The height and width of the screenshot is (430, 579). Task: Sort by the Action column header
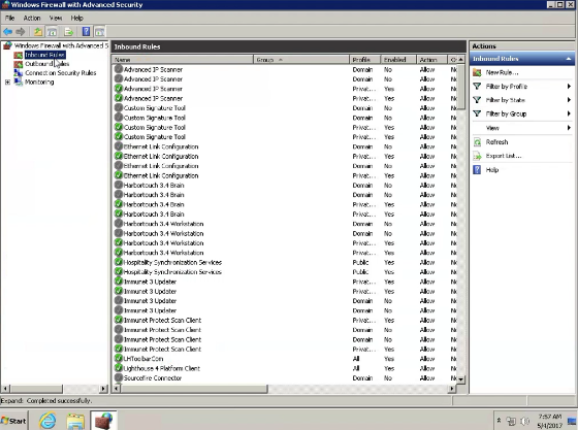[x=432, y=59]
